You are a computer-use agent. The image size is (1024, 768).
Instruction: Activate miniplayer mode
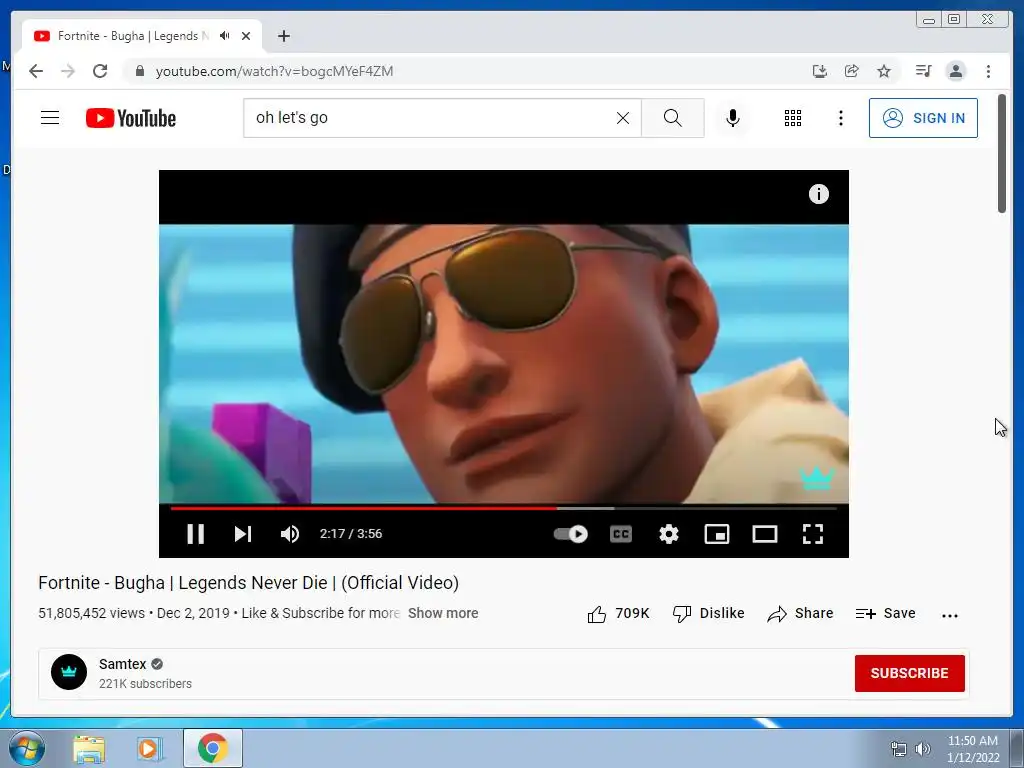click(716, 534)
